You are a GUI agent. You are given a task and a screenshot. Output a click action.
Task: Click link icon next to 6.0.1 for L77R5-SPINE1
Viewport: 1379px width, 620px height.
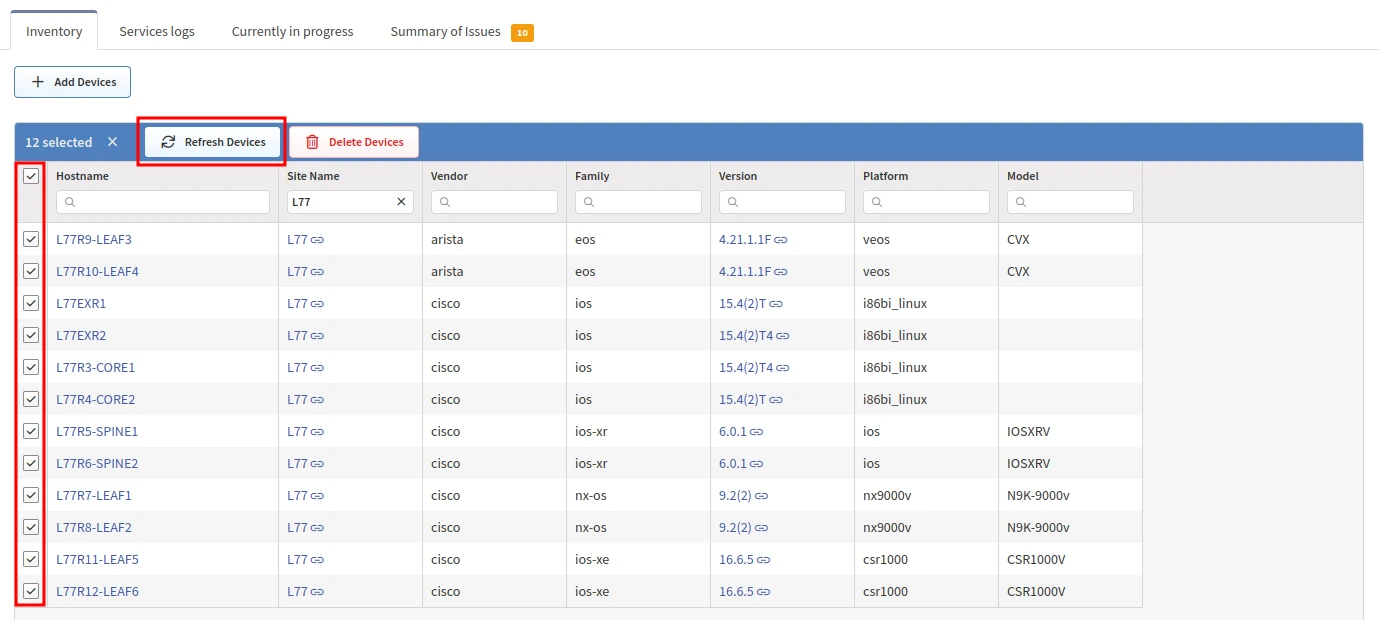pos(757,432)
